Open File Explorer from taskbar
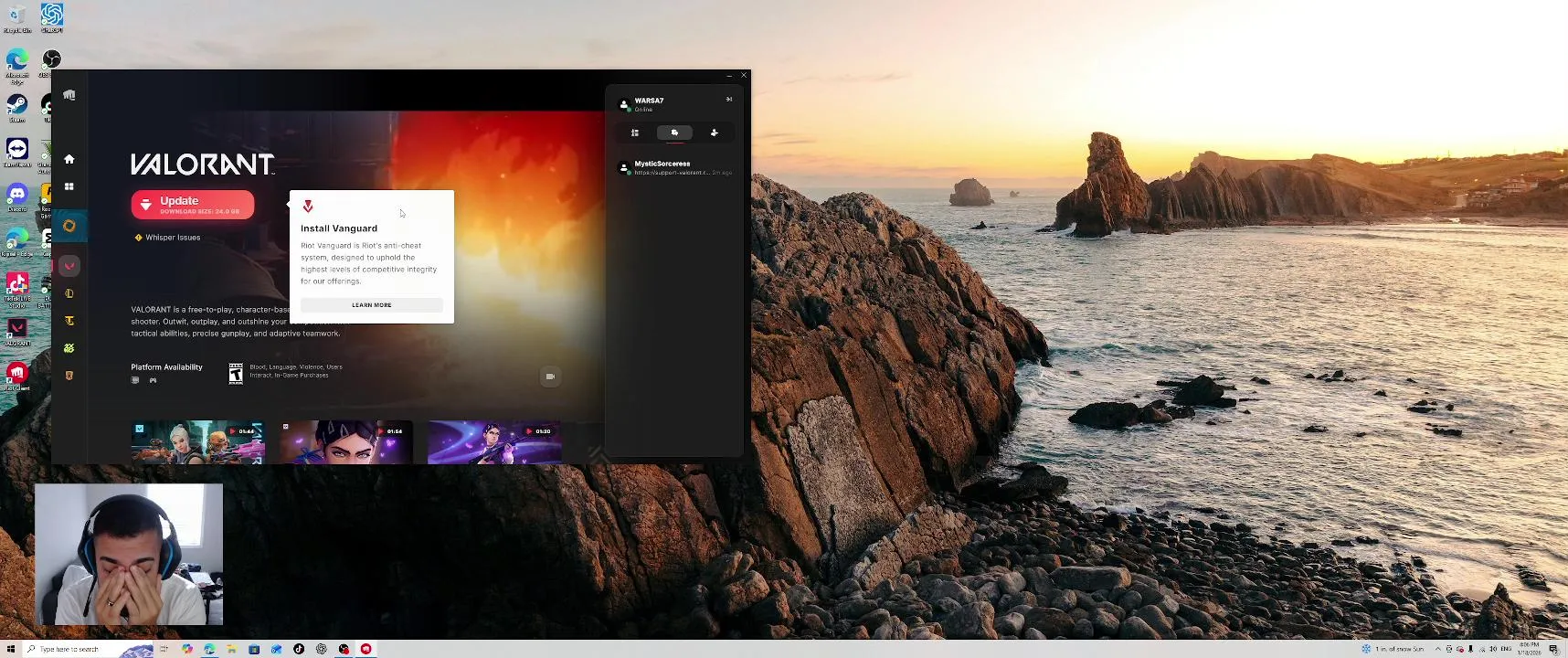Screen dimensions: 1568x658 pos(232,649)
